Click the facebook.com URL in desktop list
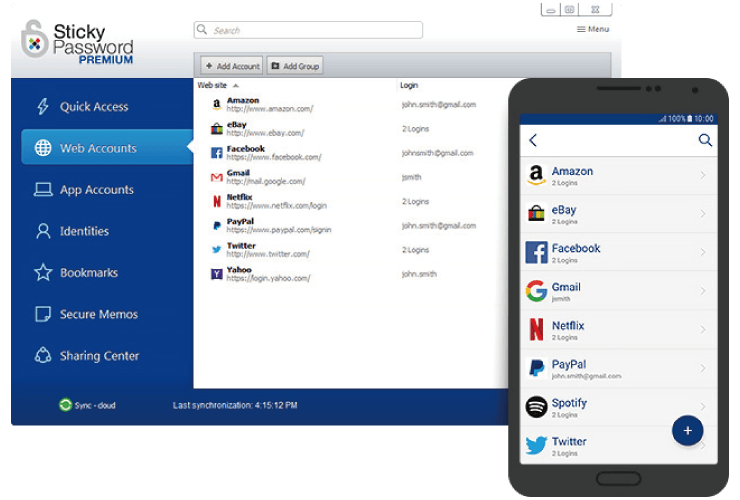Viewport: 740px width, 500px height. pos(274,157)
